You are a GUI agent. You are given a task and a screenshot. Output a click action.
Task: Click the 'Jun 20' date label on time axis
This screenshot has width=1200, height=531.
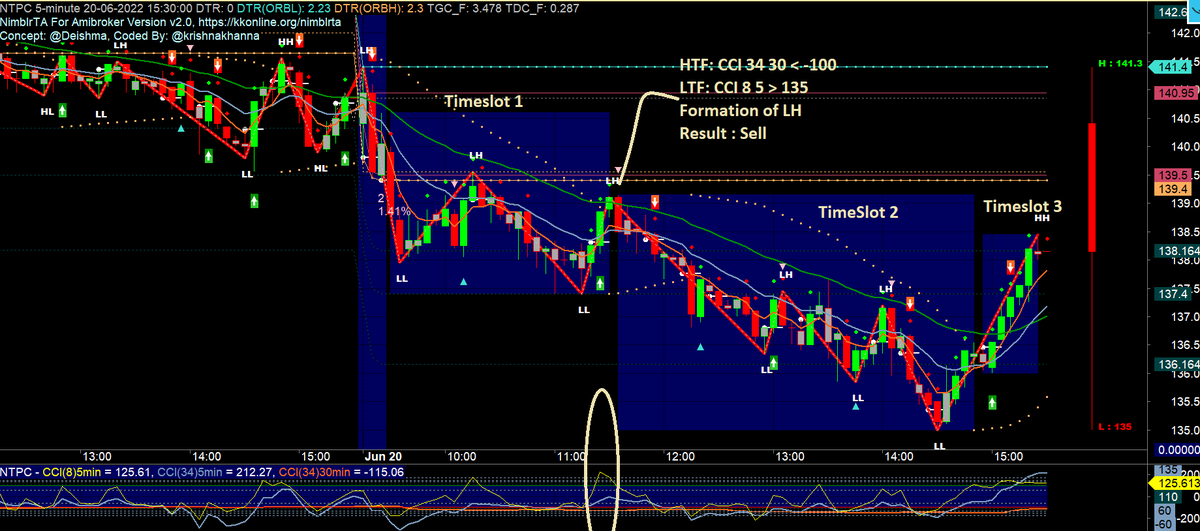tap(381, 455)
